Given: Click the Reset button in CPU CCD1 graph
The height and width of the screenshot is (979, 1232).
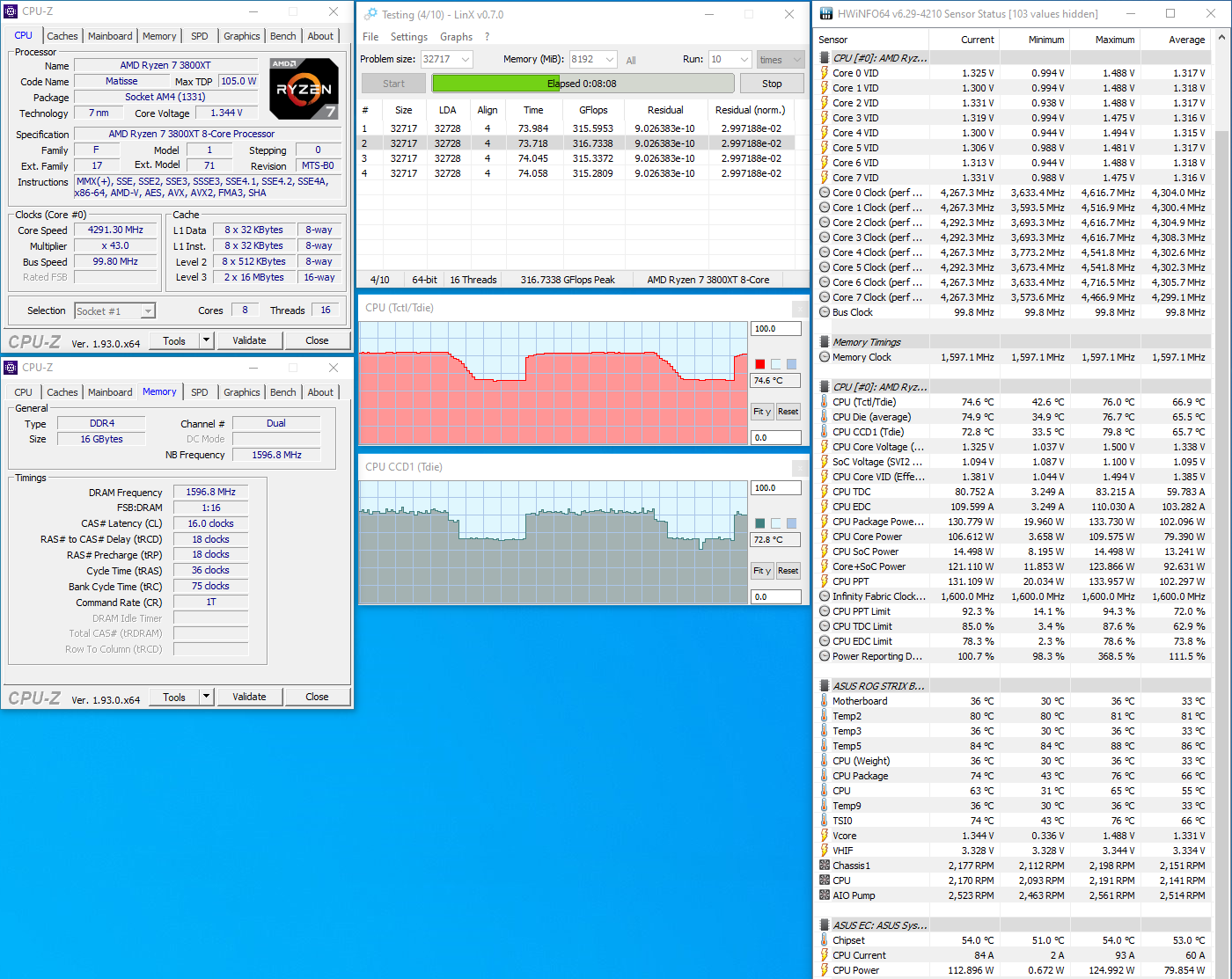Looking at the screenshot, I should click(788, 571).
